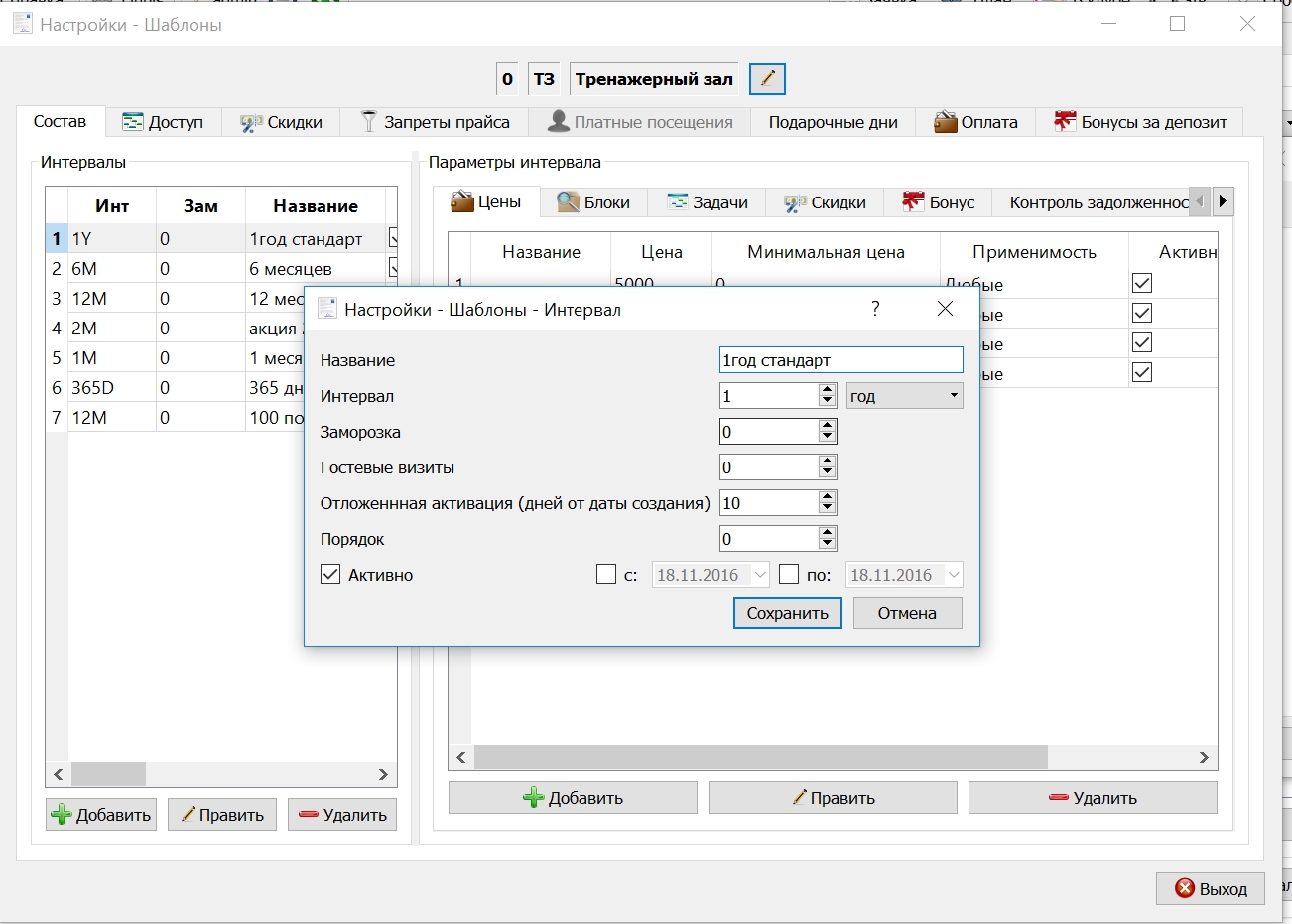1292x924 pixels.
Task: Switch to the Блоки tab icon
Action: click(568, 202)
